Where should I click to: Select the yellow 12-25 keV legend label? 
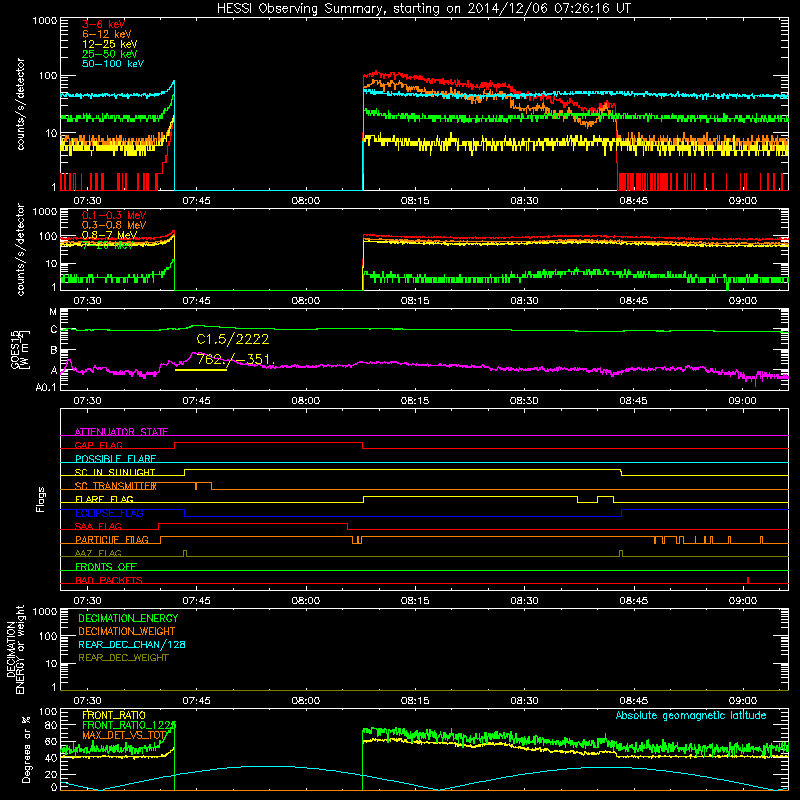click(x=110, y=44)
